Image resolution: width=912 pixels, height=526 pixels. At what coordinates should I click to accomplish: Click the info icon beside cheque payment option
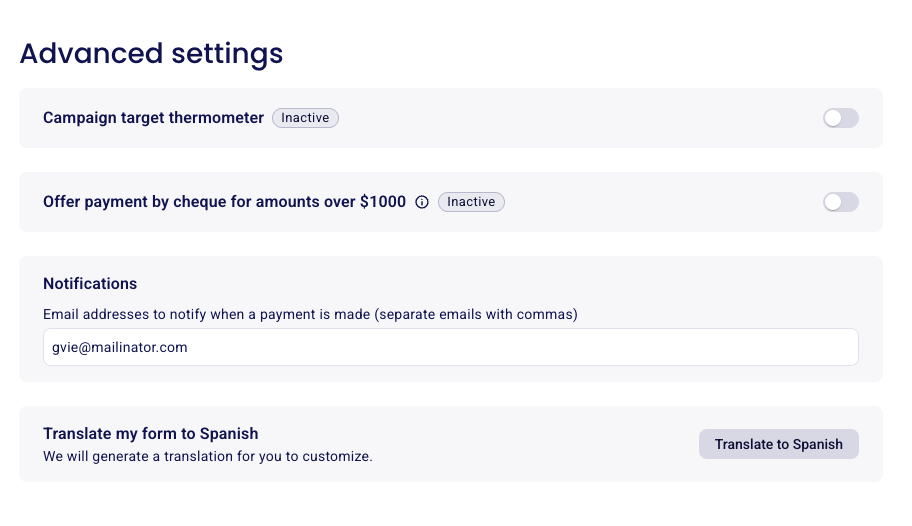click(422, 202)
